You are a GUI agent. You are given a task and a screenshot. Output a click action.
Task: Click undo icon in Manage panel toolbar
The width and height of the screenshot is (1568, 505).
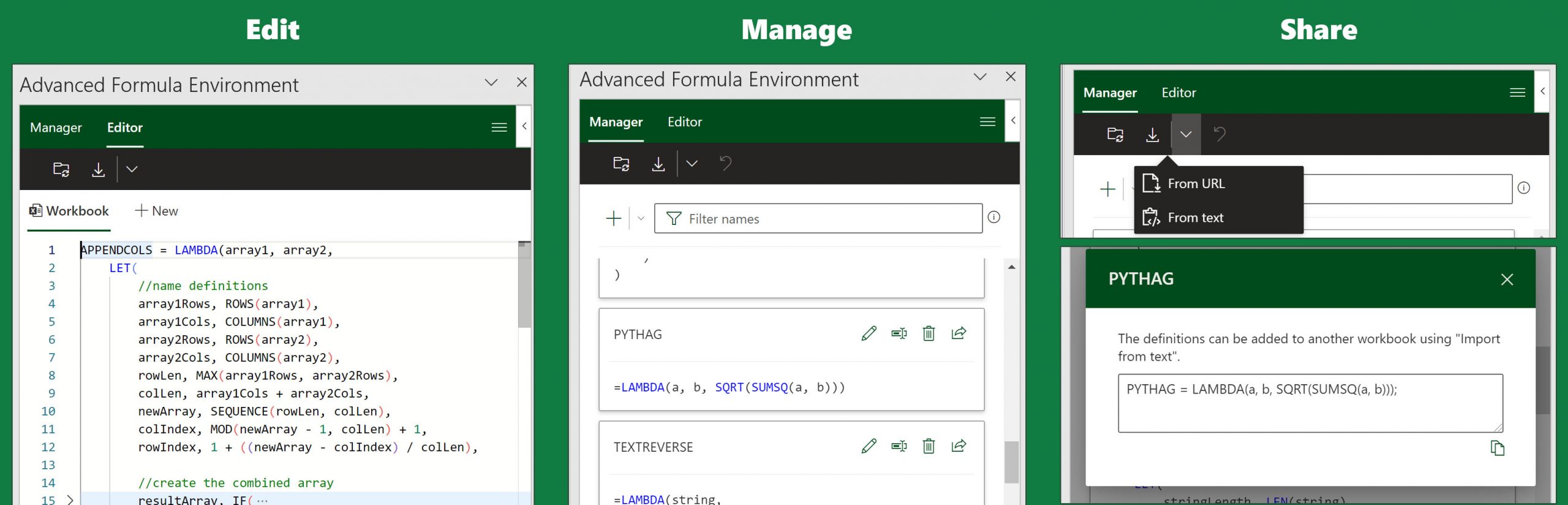tap(725, 164)
